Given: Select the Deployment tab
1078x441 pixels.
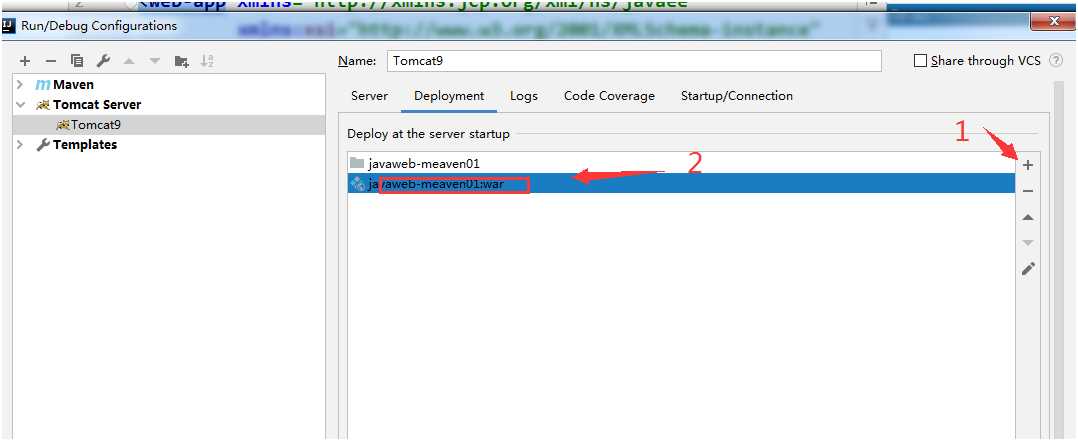Looking at the screenshot, I should [x=449, y=96].
